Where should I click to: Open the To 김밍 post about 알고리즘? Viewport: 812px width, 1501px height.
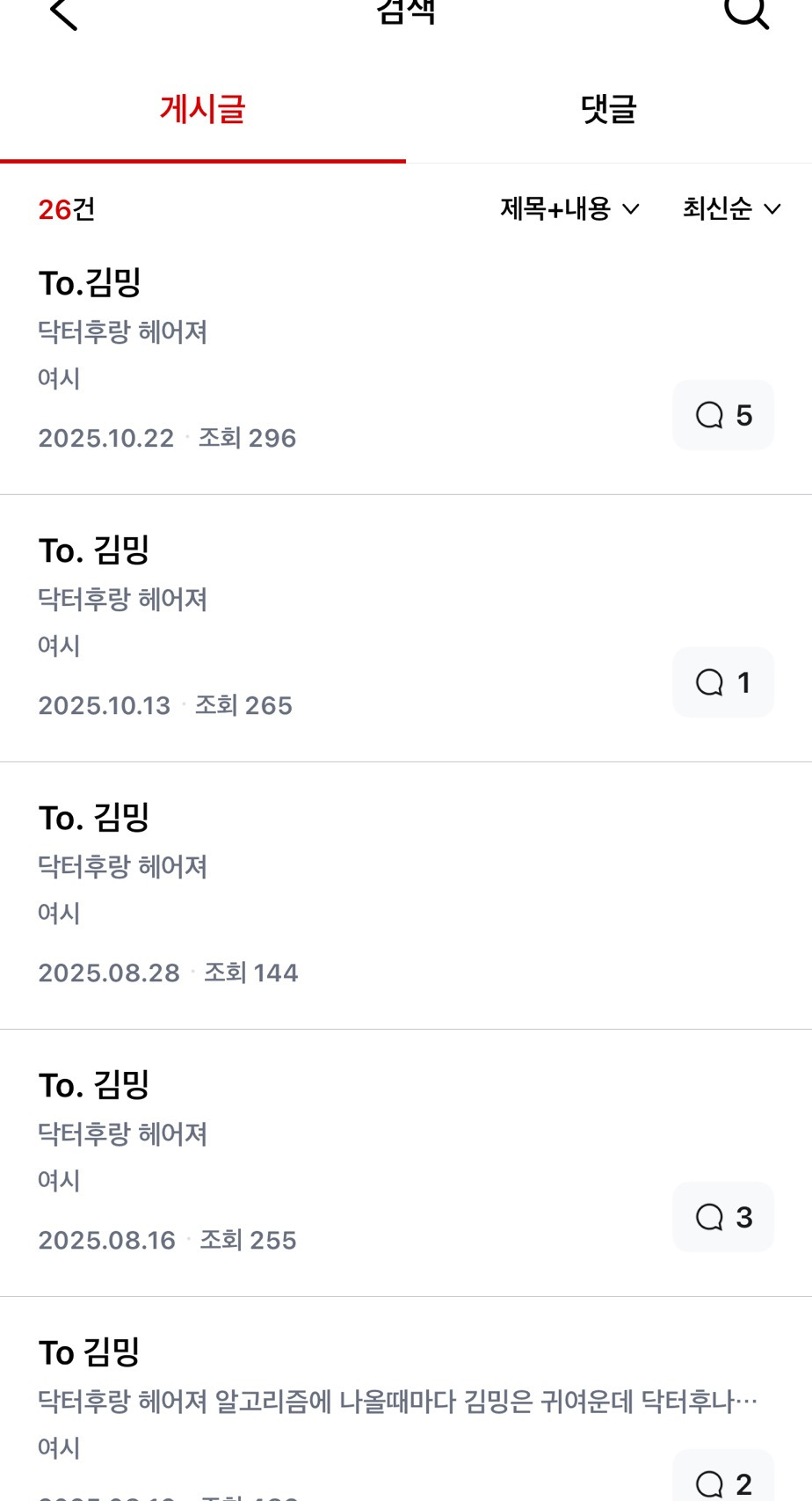point(90,1352)
